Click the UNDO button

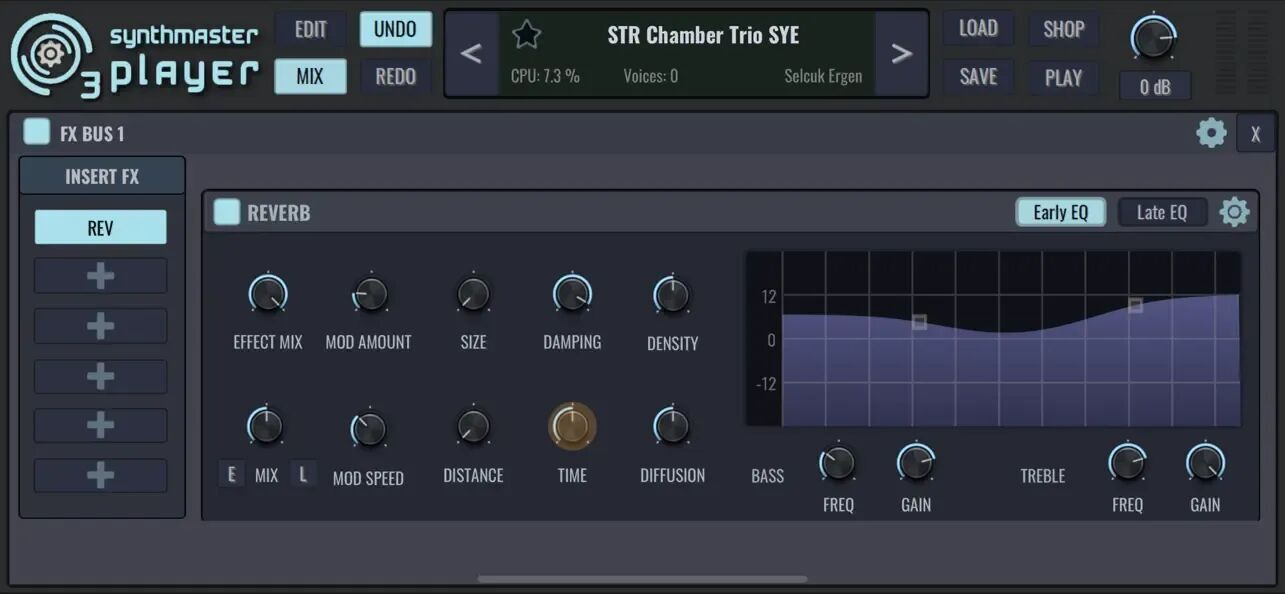click(395, 29)
